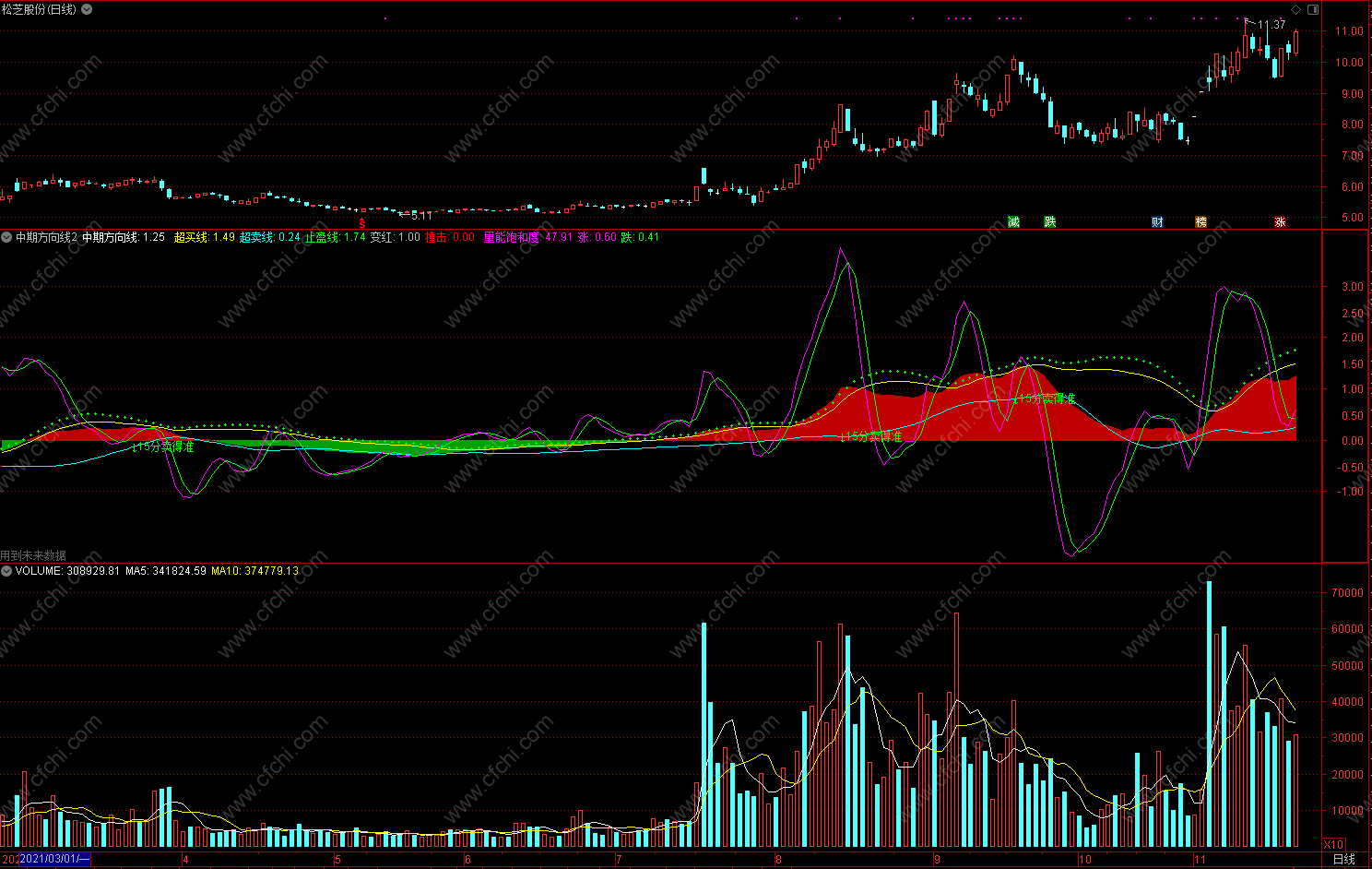Click the 超卖线: 0.24 legend value
The width and height of the screenshot is (1372, 869).
coord(270,237)
